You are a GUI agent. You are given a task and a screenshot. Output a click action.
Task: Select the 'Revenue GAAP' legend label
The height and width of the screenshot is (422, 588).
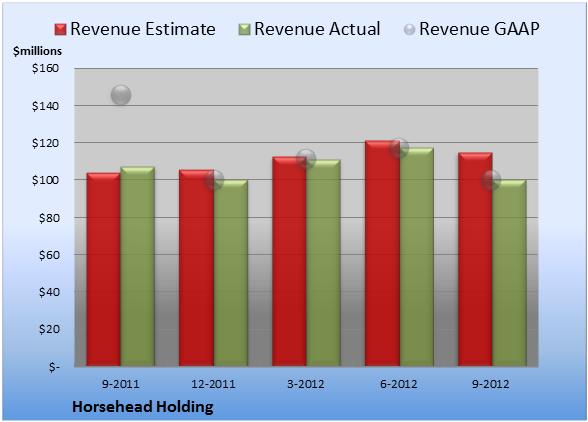(x=479, y=29)
